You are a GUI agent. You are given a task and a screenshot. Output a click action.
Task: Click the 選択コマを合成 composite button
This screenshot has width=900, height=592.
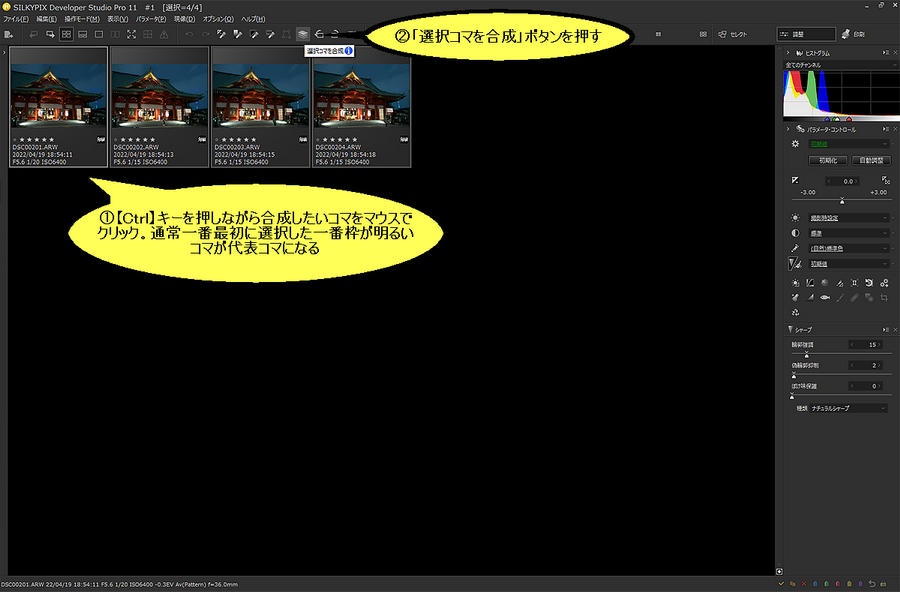pos(303,34)
